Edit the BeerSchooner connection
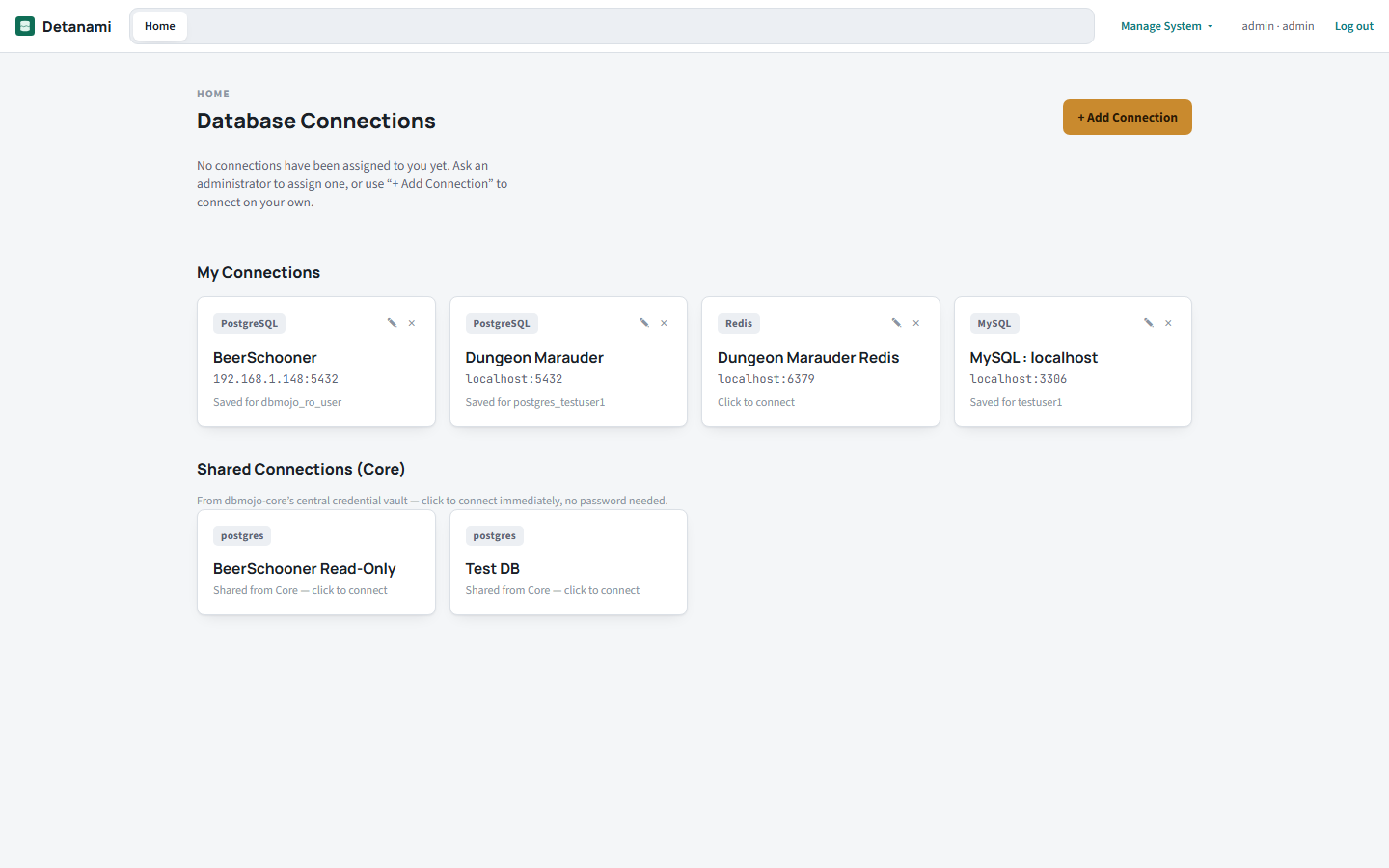This screenshot has height=868, width=1389. click(392, 323)
